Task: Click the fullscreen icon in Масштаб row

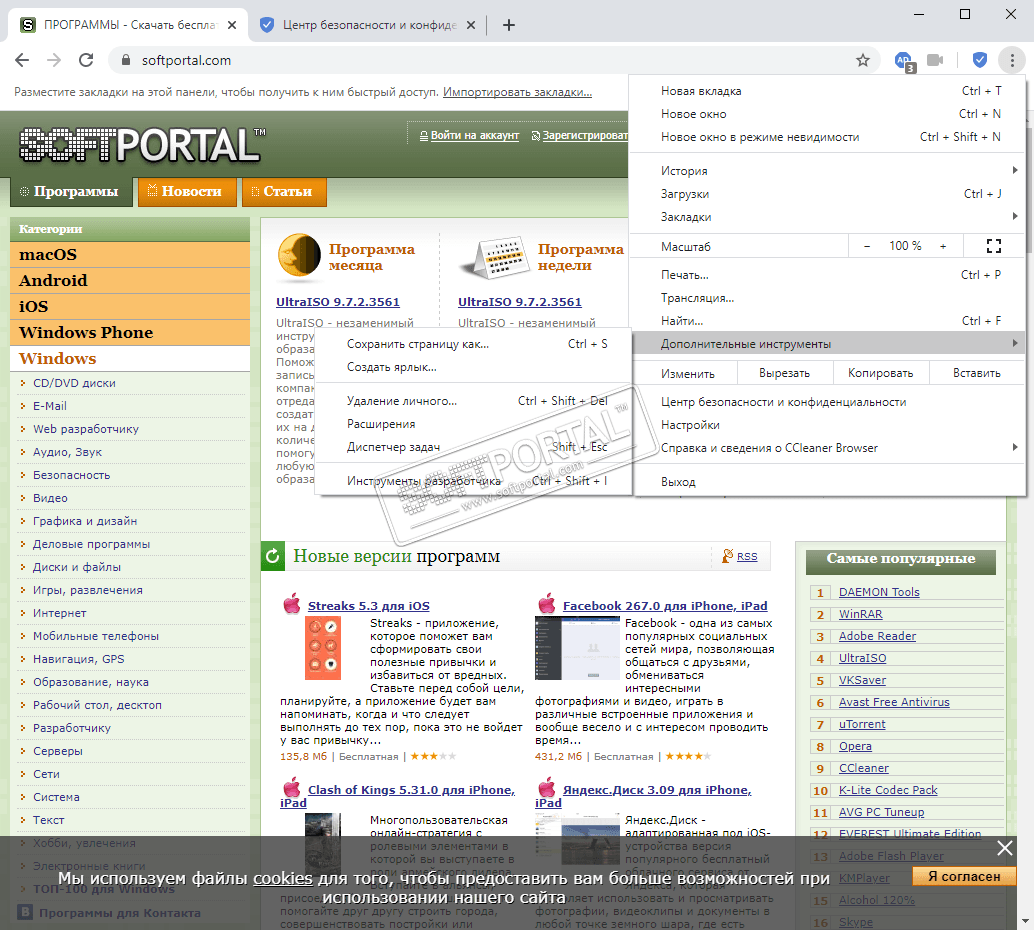Action: [994, 246]
